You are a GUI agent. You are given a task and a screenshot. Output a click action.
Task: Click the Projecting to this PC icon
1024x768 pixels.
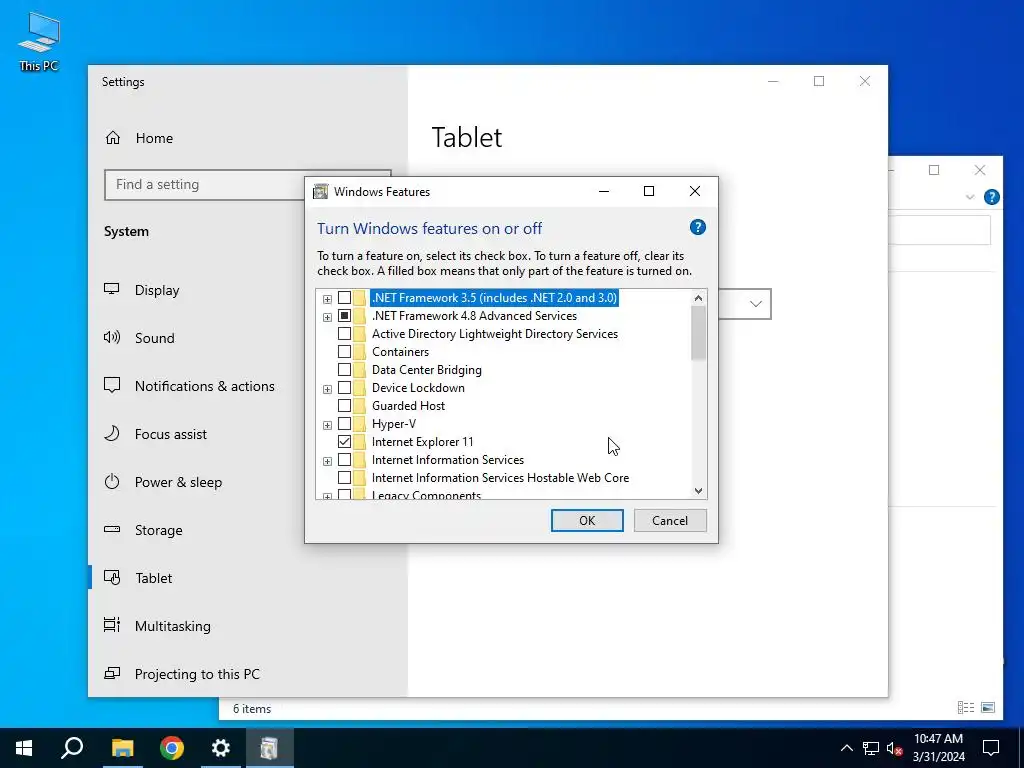coord(112,673)
